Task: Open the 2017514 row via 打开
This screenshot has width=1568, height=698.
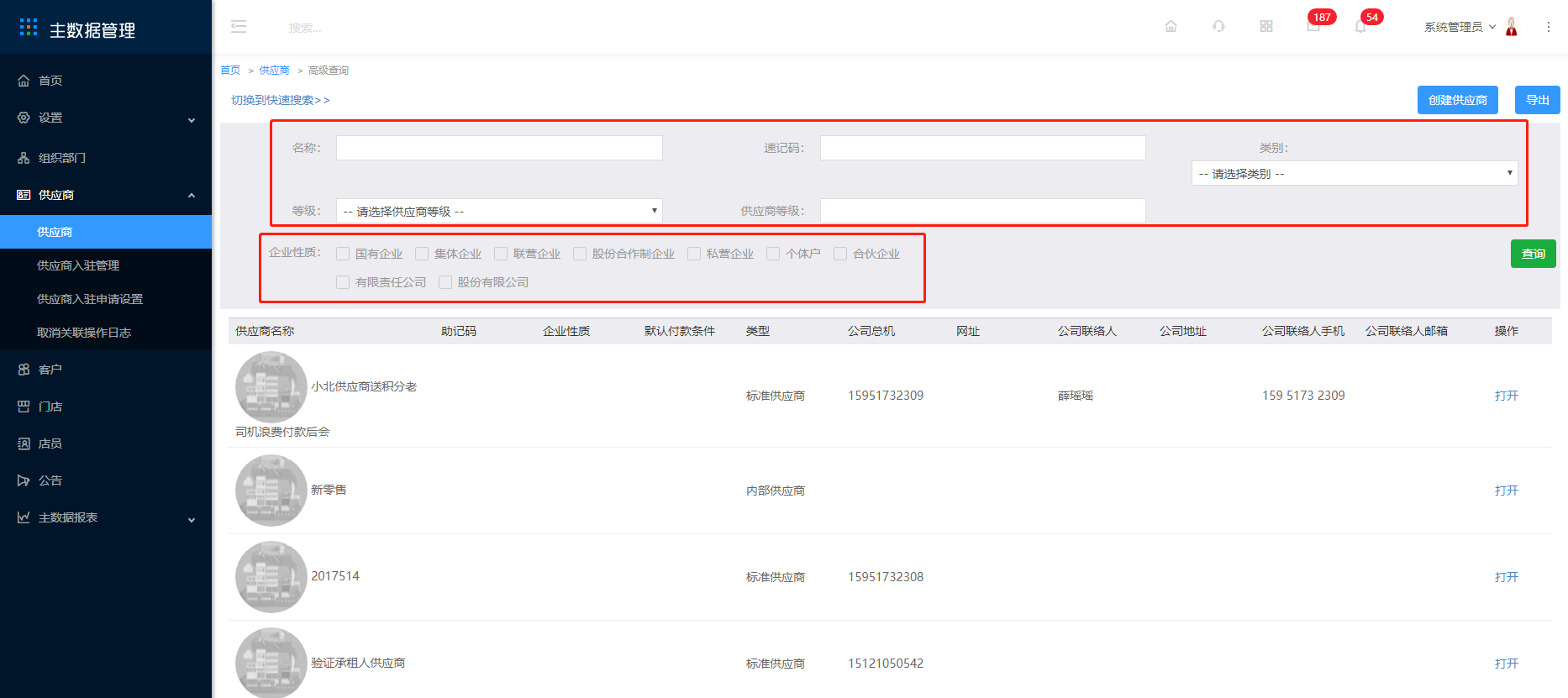Action: pos(1507,577)
